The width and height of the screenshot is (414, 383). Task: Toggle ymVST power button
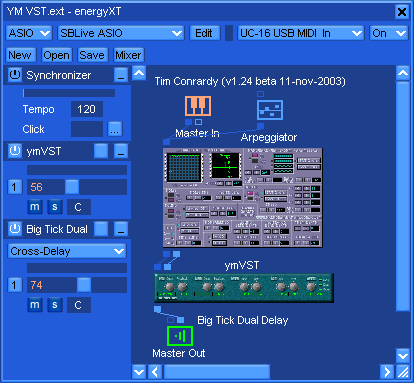click(15, 151)
